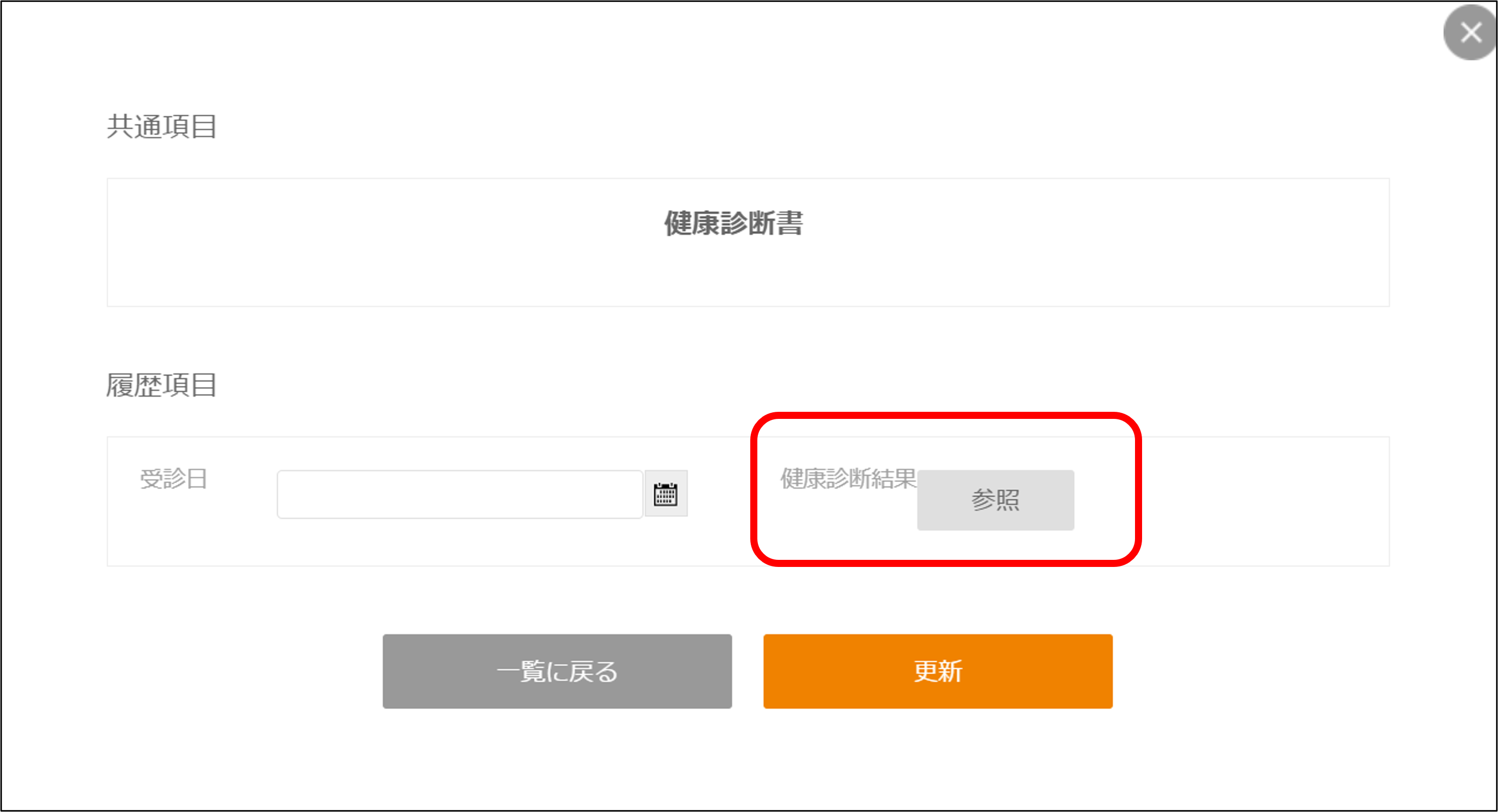Click the orange 更新 button
This screenshot has width=1498, height=812.
coord(937,672)
